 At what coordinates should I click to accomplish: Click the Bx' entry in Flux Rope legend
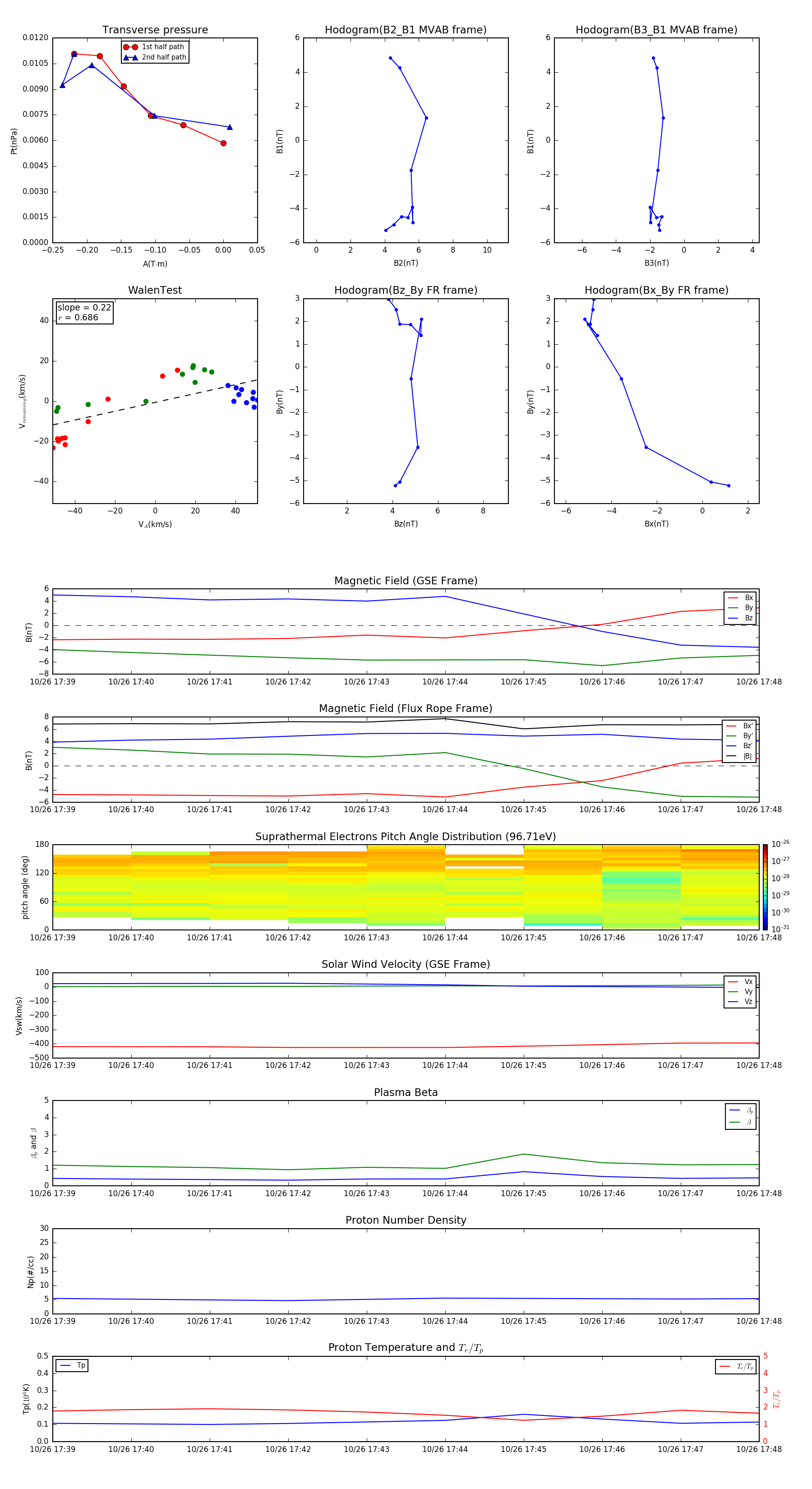coord(740,726)
